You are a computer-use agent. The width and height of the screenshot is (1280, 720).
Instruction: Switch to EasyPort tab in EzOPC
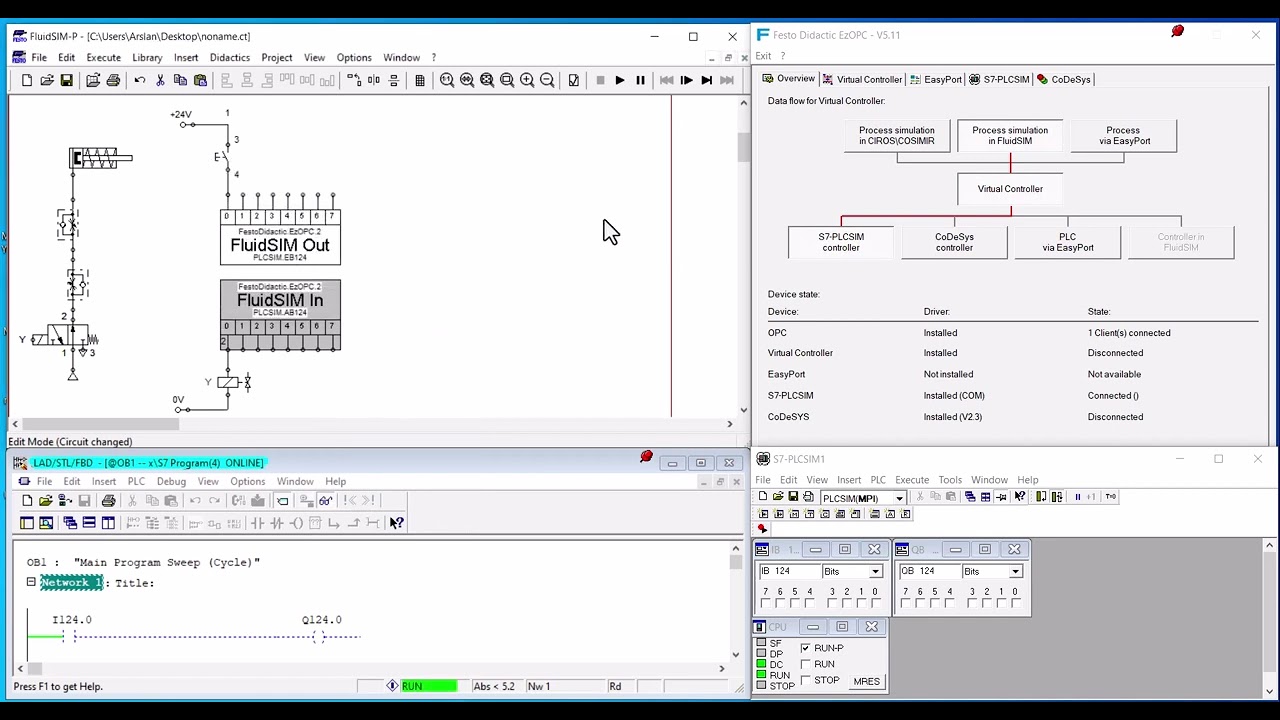935,79
